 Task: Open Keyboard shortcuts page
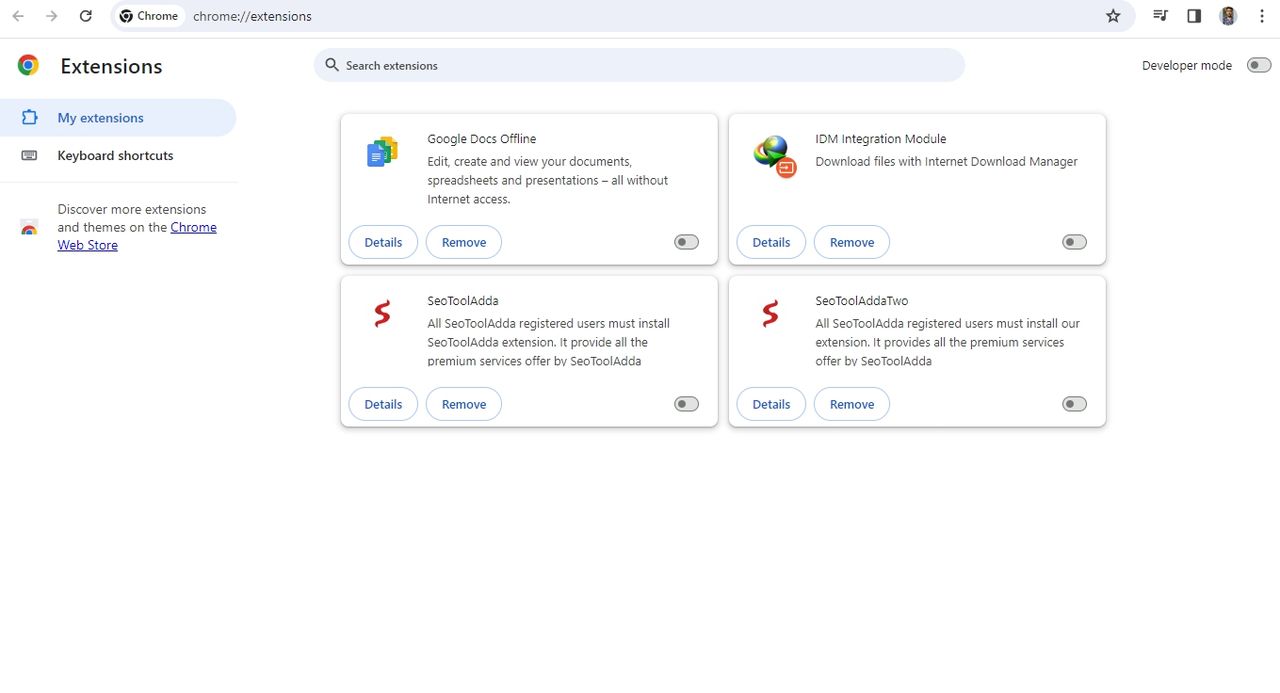point(115,156)
